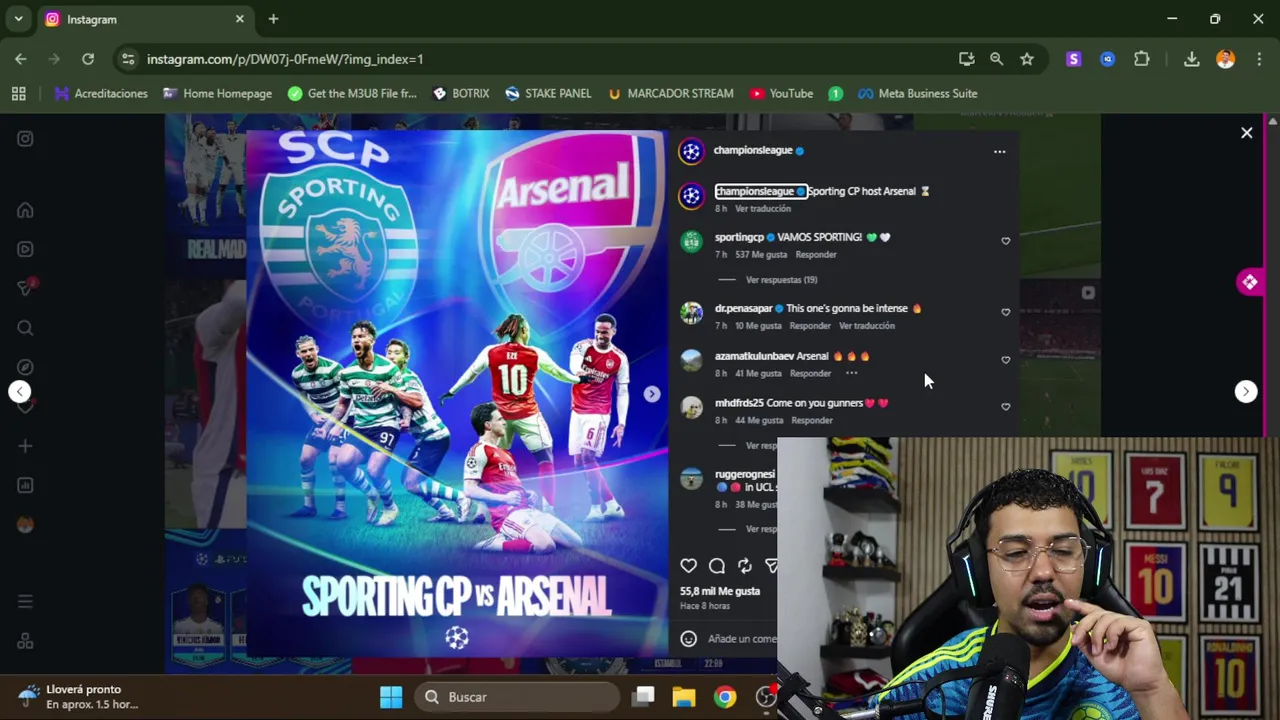This screenshot has height=720, width=1280.
Task: Click the repost icon under the post
Action: pyautogui.click(x=745, y=566)
